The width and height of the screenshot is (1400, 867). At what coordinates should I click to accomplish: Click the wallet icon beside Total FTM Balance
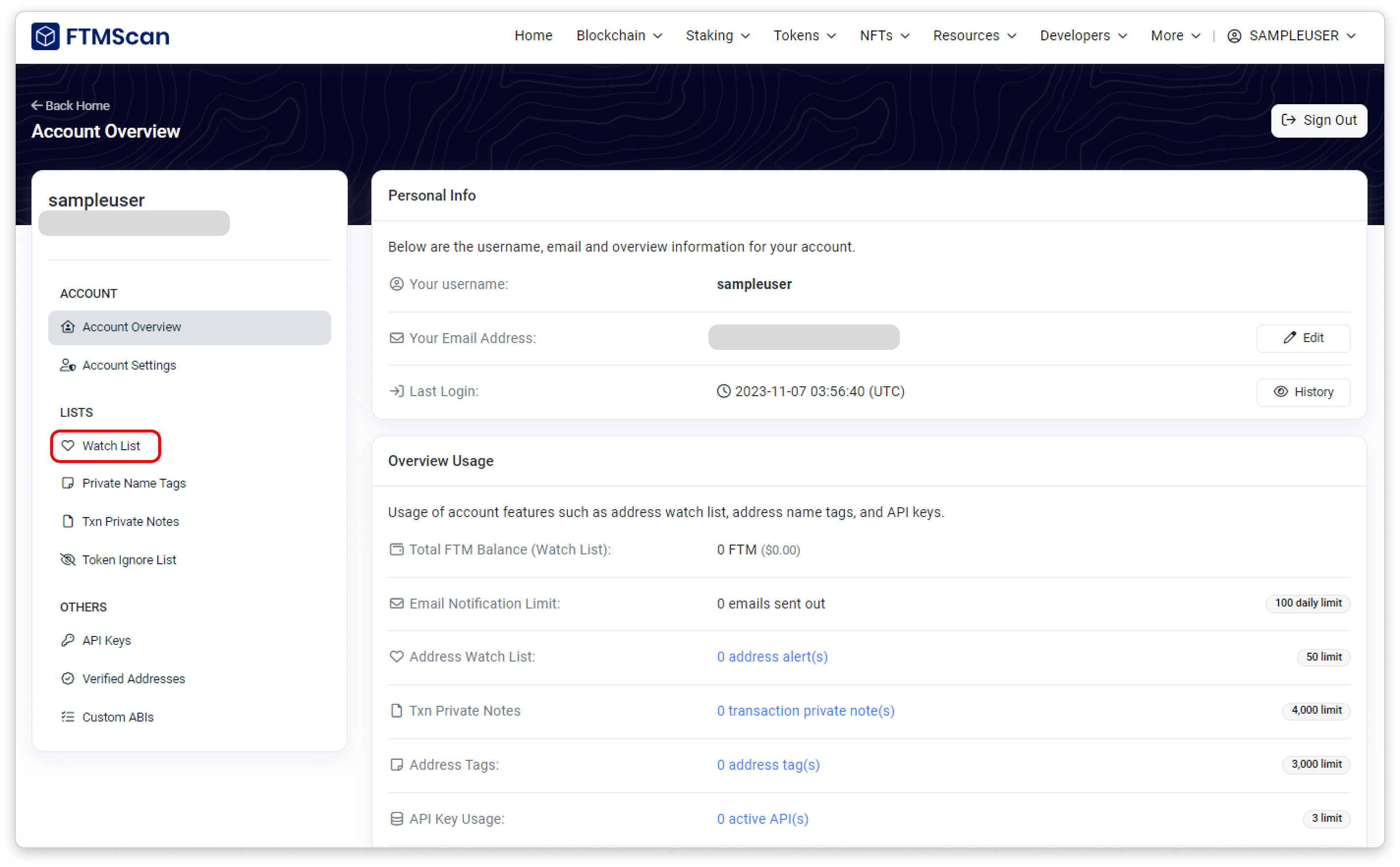(x=396, y=549)
